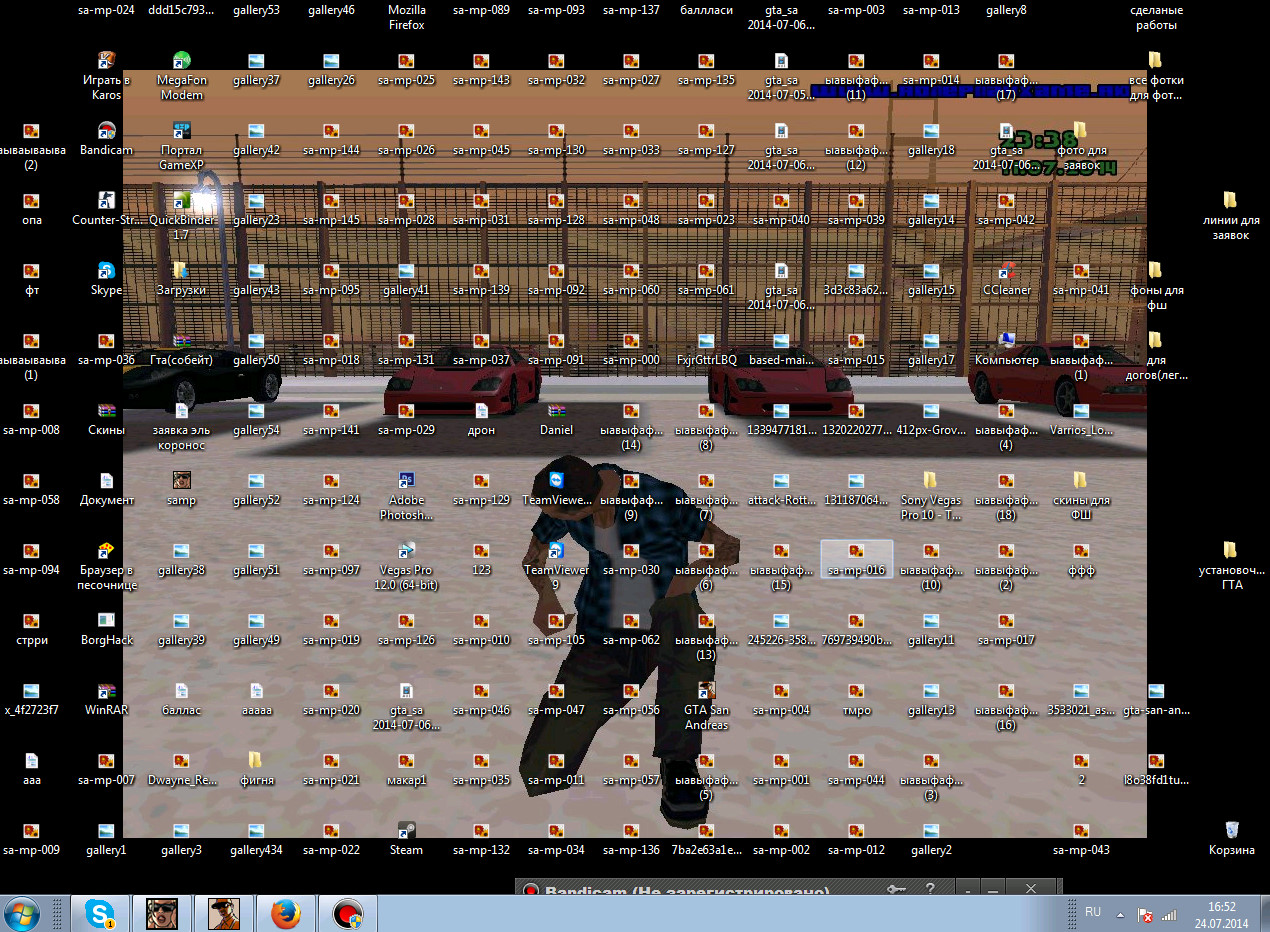The image size is (1270, 932).
Task: Select the Skype desktop icon
Action: 106,278
